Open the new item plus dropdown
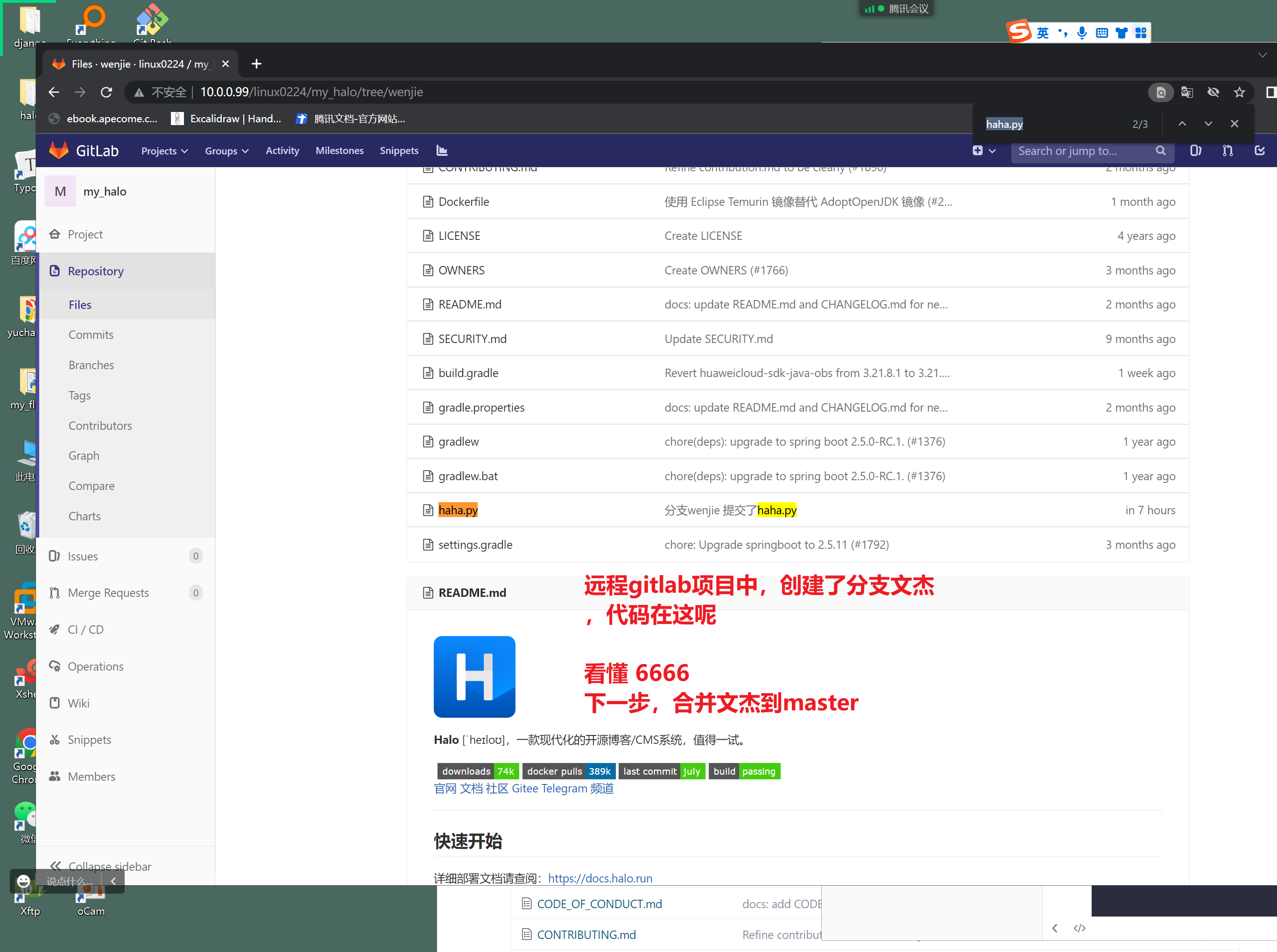The width and height of the screenshot is (1277, 952). (984, 150)
